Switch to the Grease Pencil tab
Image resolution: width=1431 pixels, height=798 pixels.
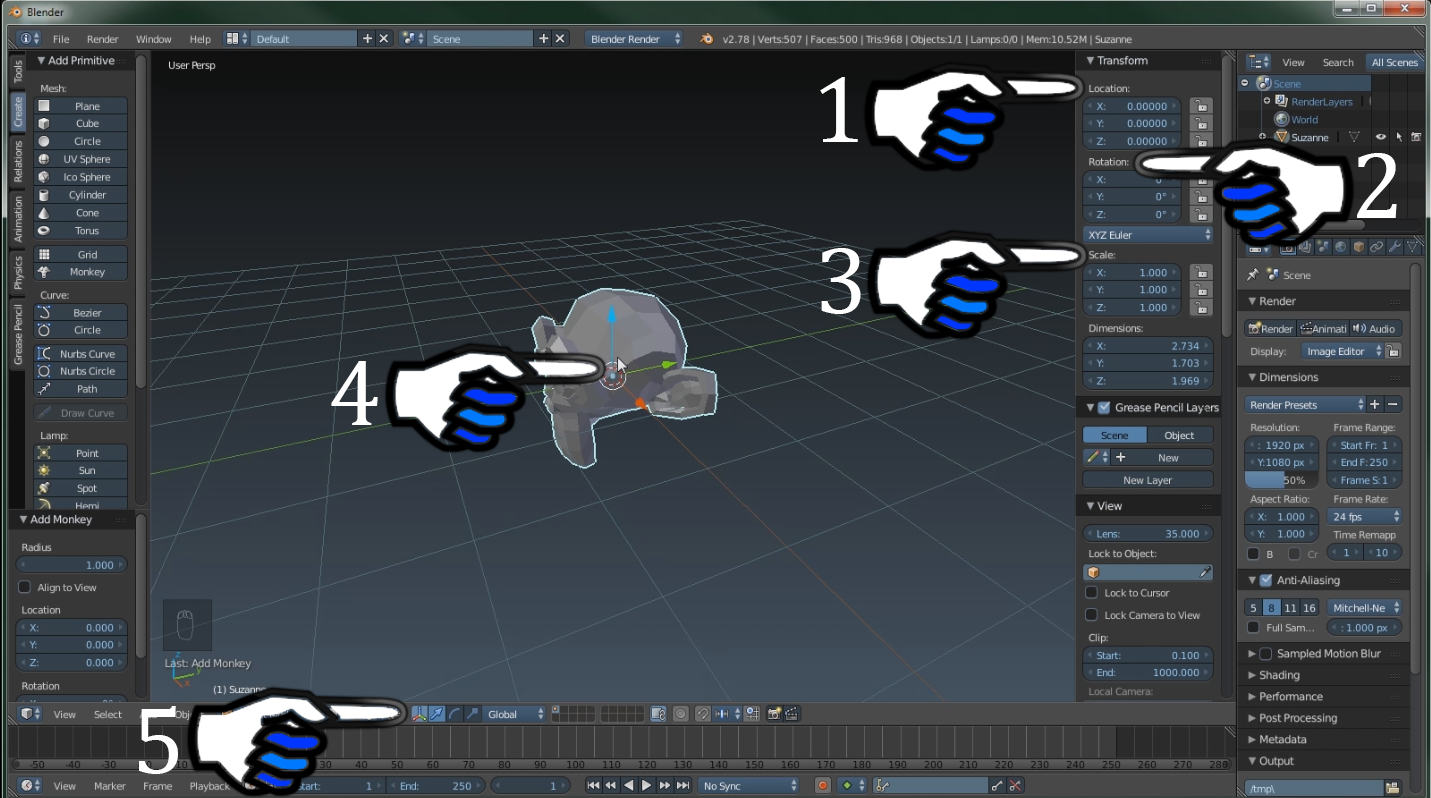17,334
